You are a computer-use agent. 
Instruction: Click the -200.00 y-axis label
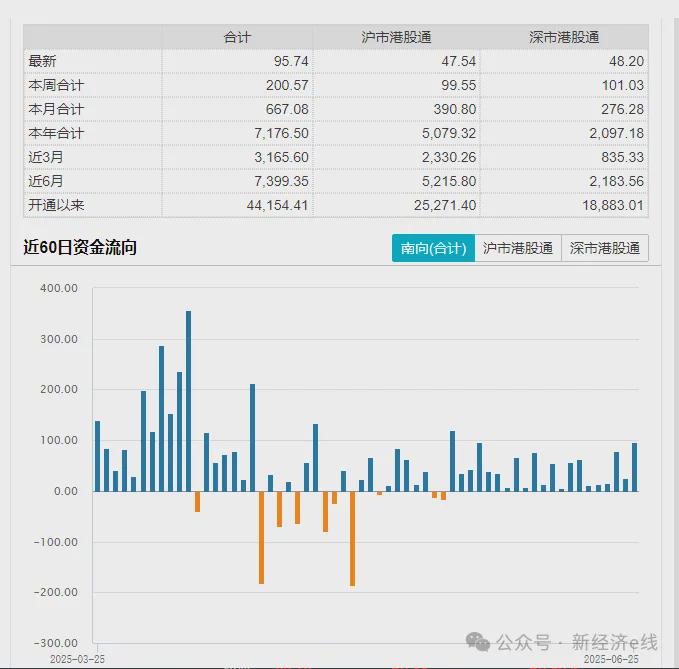56,592
